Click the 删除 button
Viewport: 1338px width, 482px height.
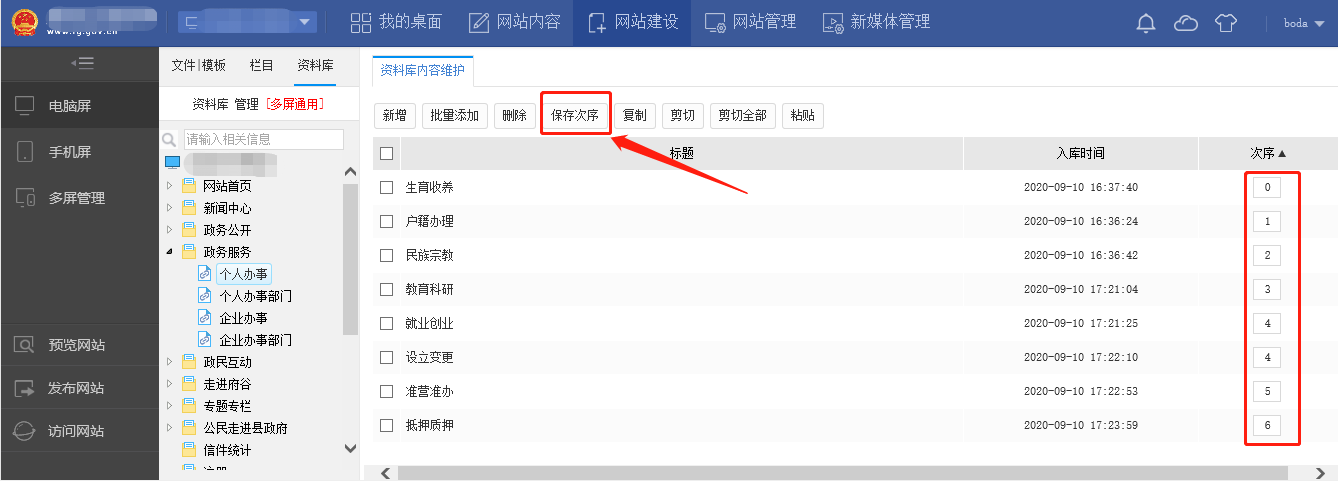514,116
